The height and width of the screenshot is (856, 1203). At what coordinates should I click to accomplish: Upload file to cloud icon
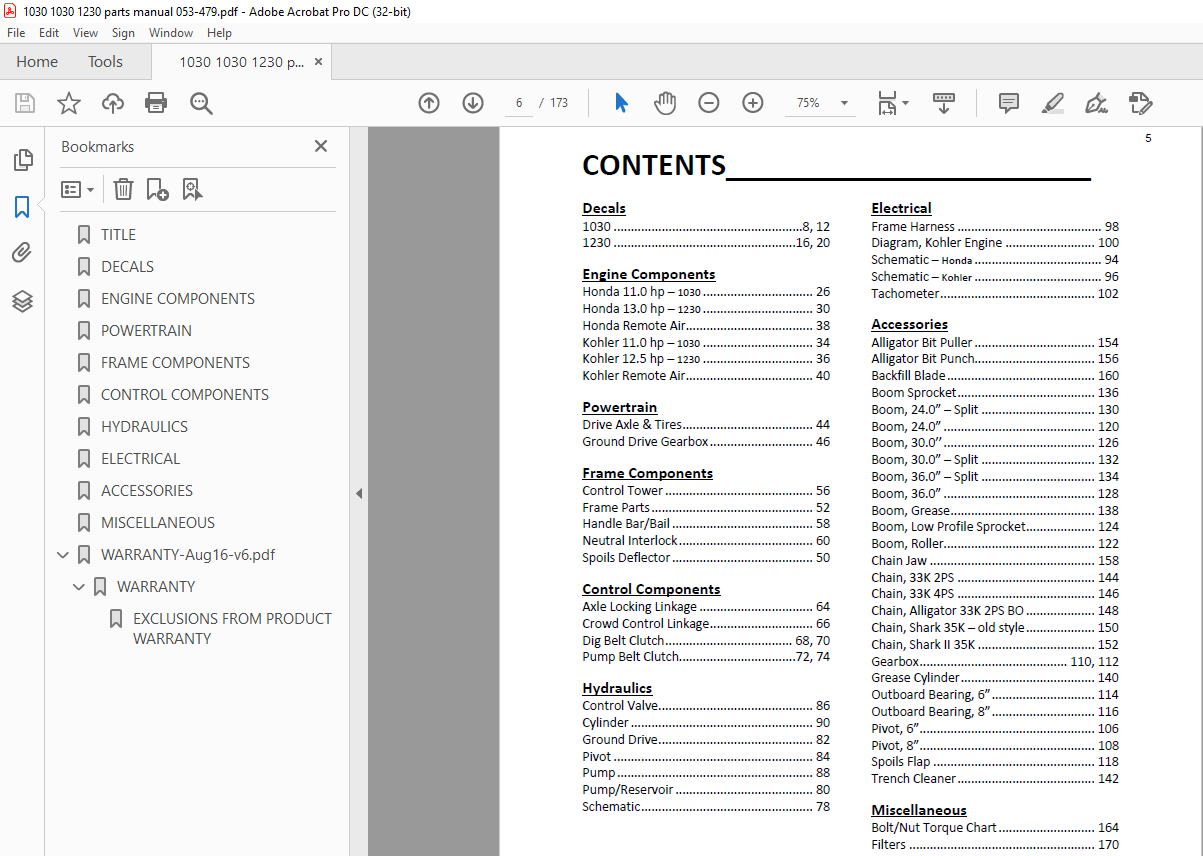pos(113,103)
